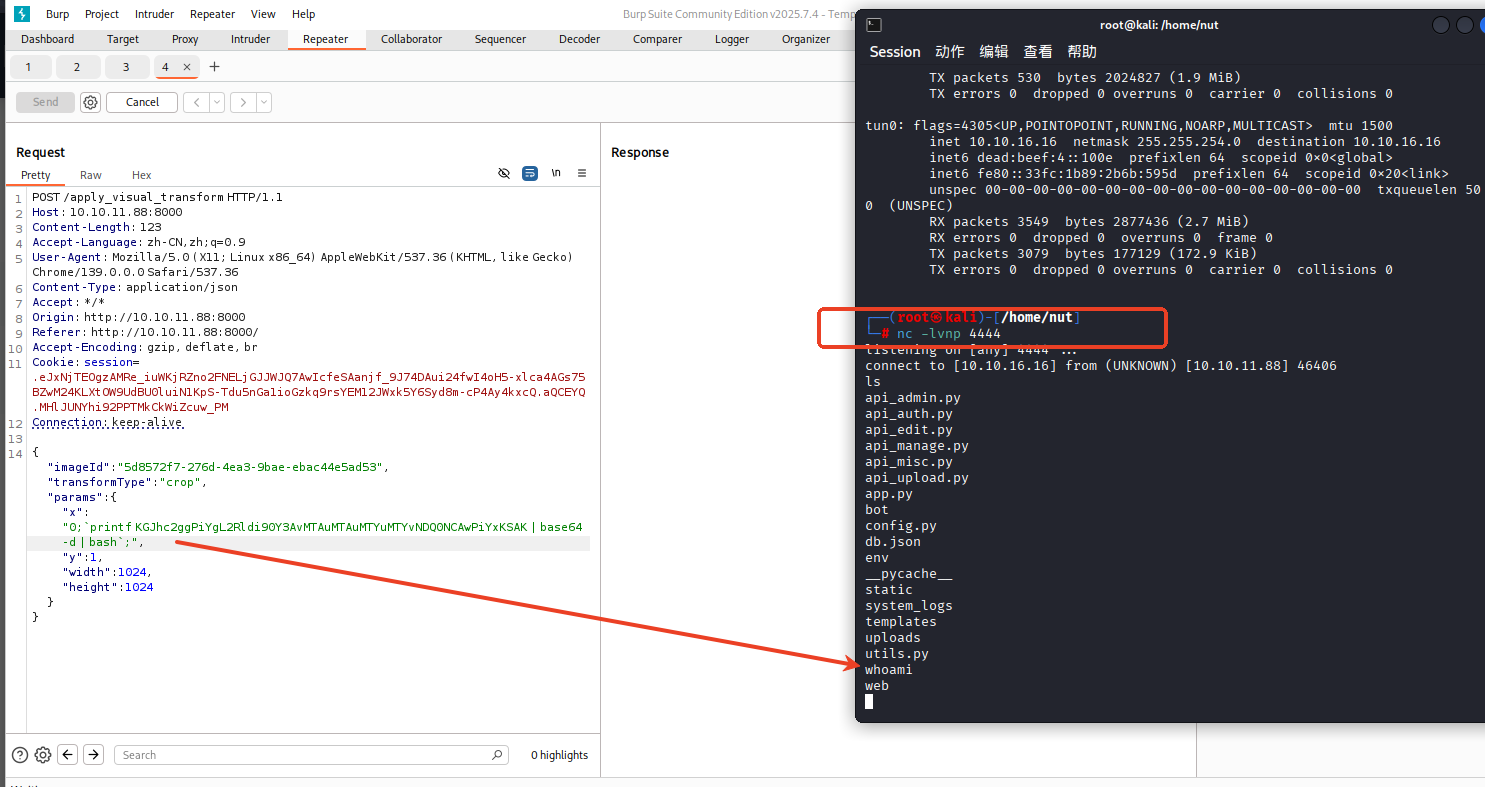Jump to next search match
1485x787 pixels.
(x=93, y=755)
